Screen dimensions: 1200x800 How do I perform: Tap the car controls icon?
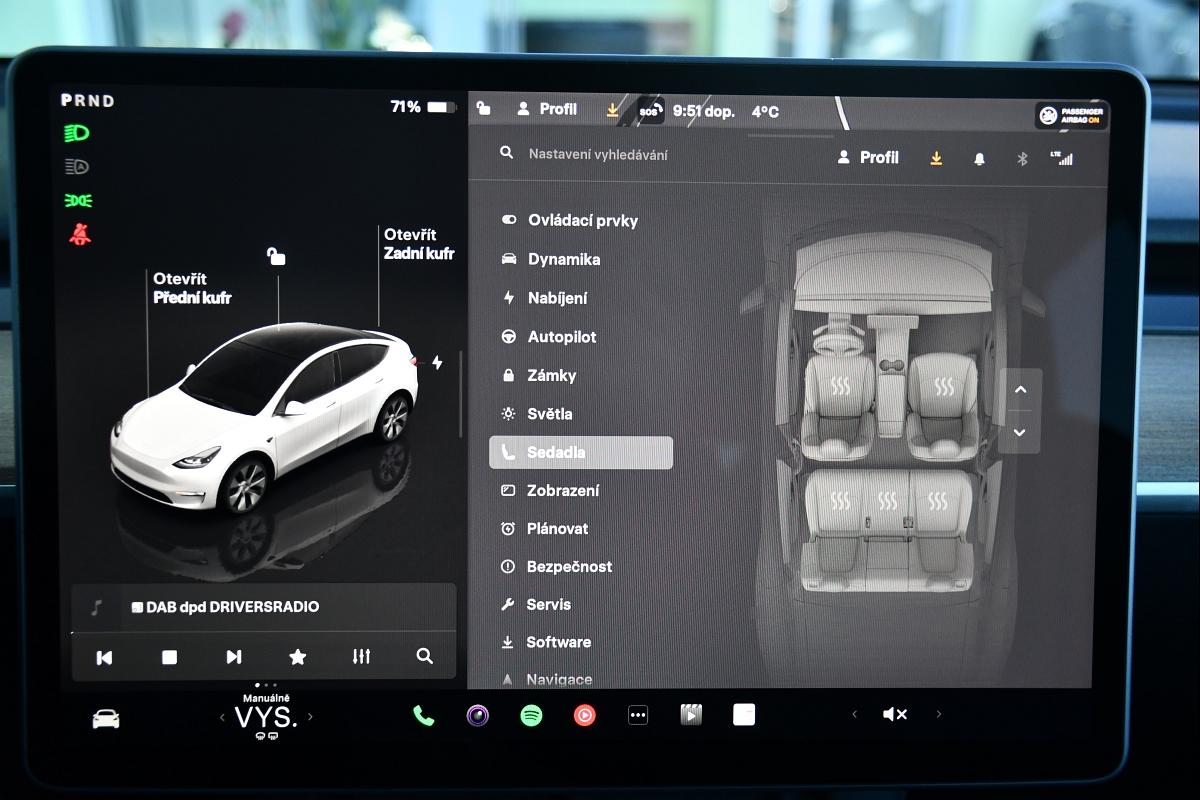click(x=106, y=719)
